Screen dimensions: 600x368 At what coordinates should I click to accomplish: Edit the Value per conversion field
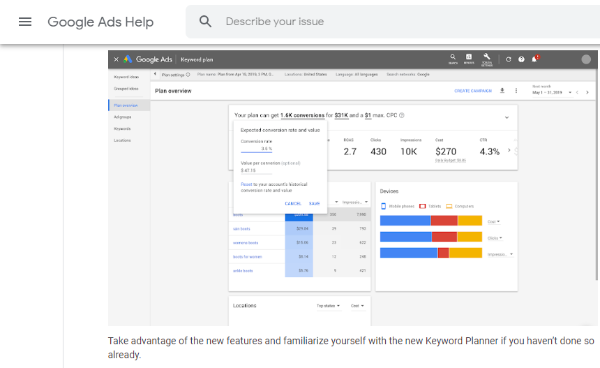[x=256, y=171]
